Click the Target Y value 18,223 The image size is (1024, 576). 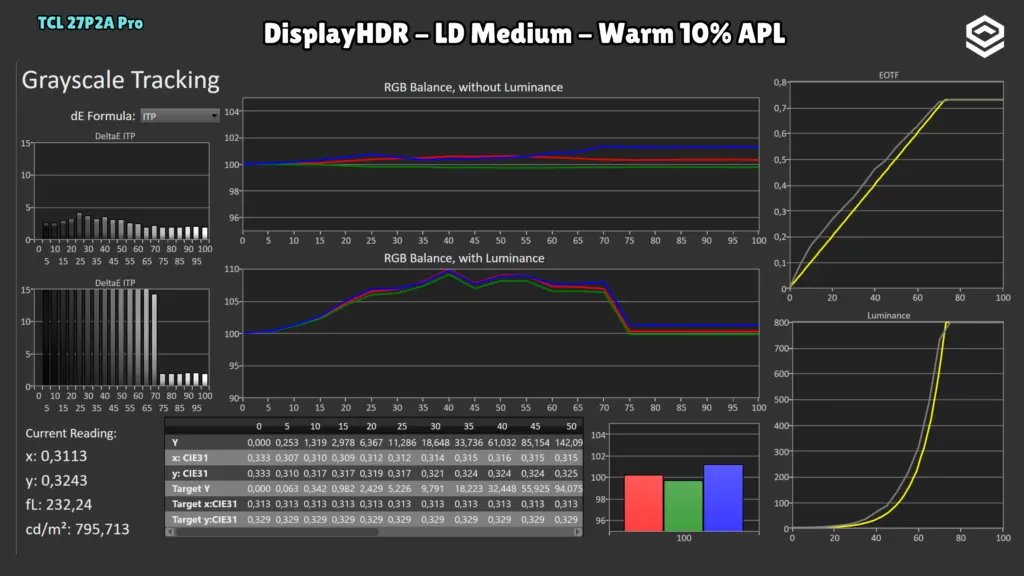pos(468,488)
